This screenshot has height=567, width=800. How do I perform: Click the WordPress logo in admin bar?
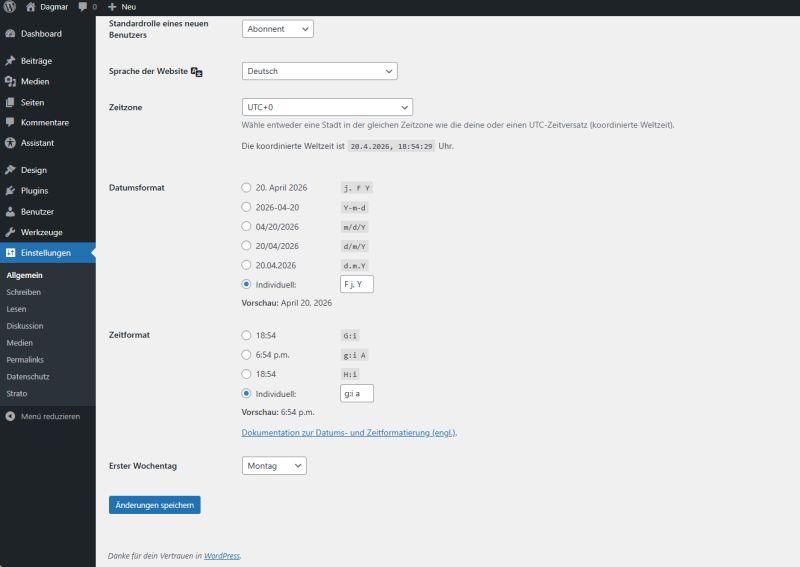coord(9,7)
